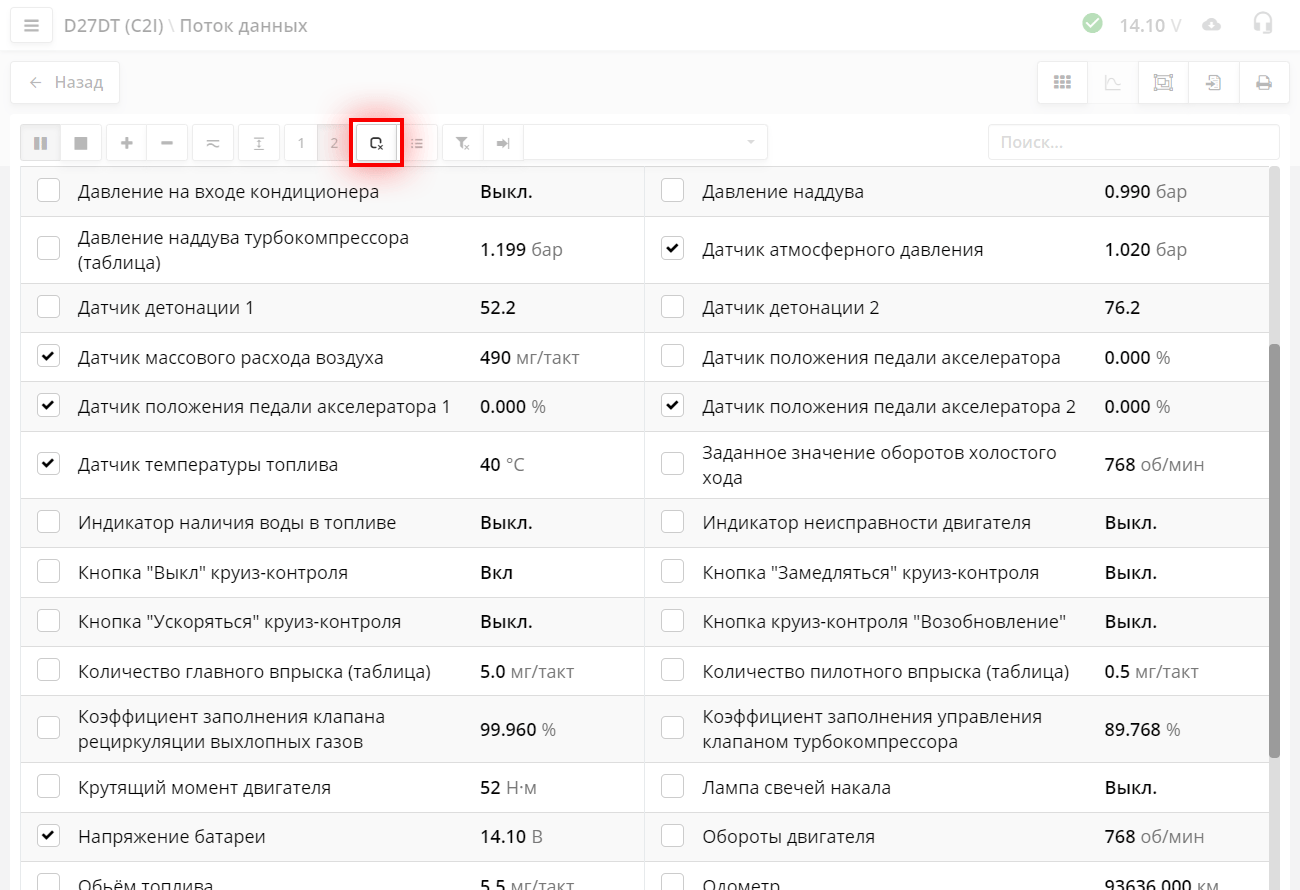Uncheck Датчик температуры топлива
The height and width of the screenshot is (890, 1300).
[48, 464]
